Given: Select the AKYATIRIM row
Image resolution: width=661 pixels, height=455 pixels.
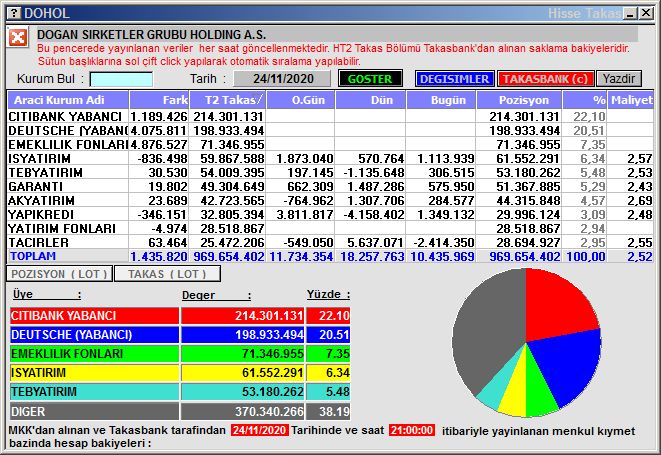Looking at the screenshot, I should click(330, 200).
